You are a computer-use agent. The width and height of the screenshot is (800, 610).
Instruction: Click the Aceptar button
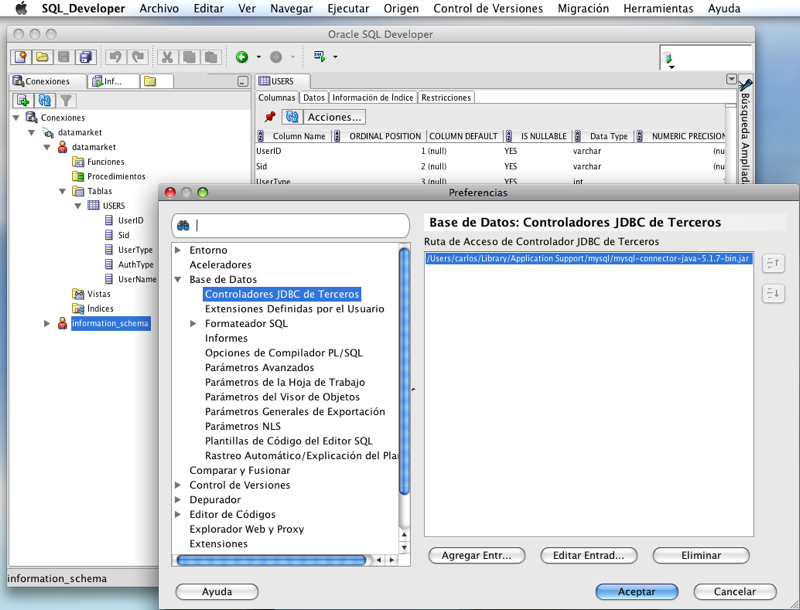[x=637, y=592]
